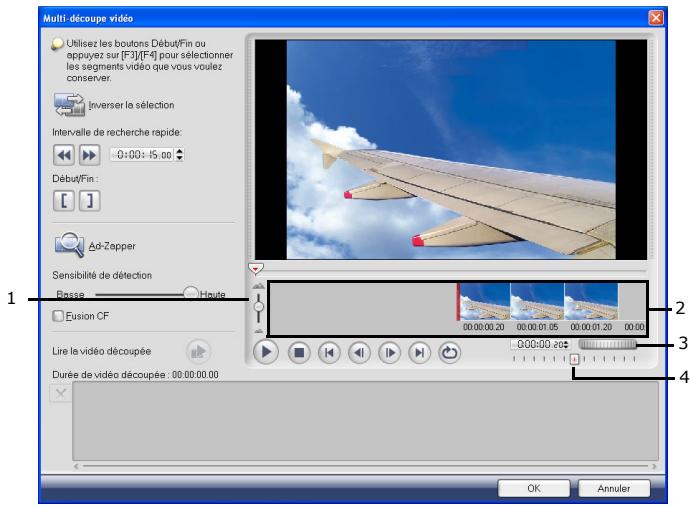Screen dimensions: 693x507
Task: Jump backward with quick search rewind button
Action: 64,155
